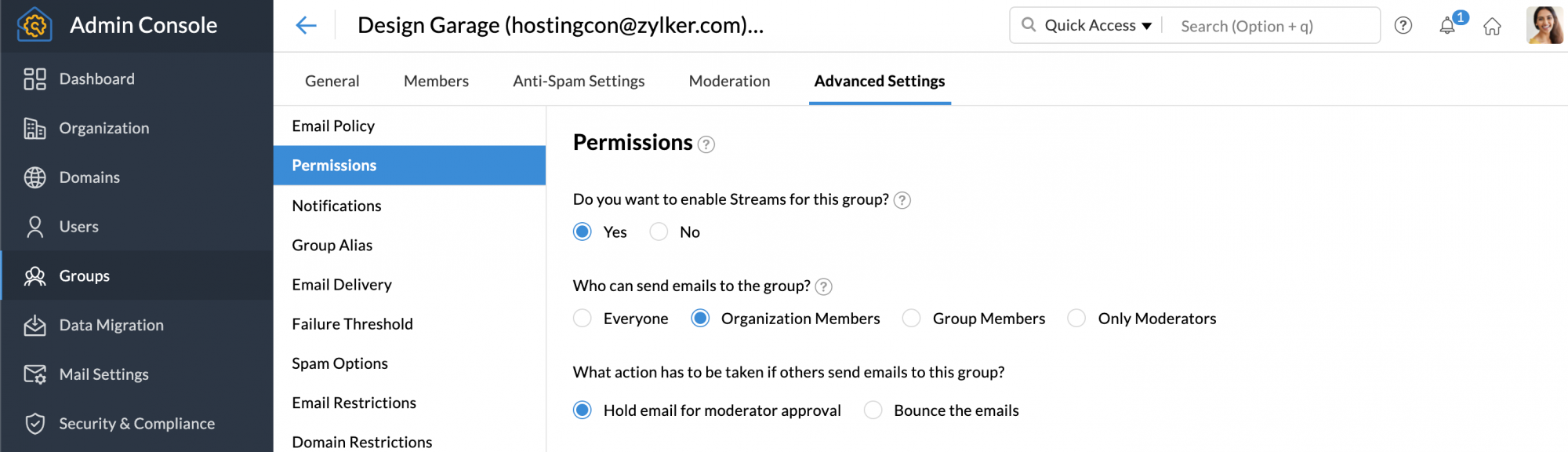Click the search input field

point(1270,27)
